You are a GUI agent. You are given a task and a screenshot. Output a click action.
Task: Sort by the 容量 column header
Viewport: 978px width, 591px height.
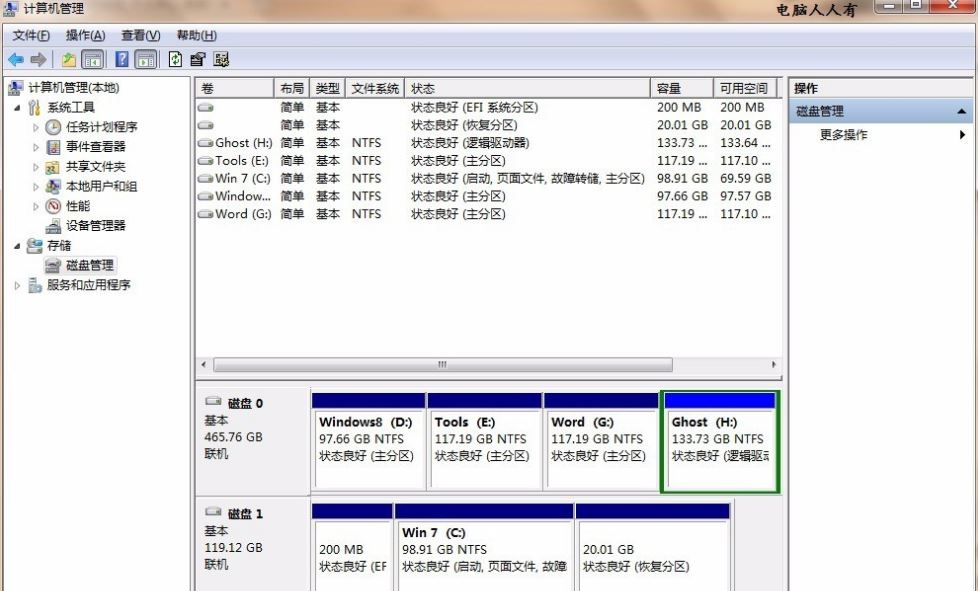click(682, 89)
